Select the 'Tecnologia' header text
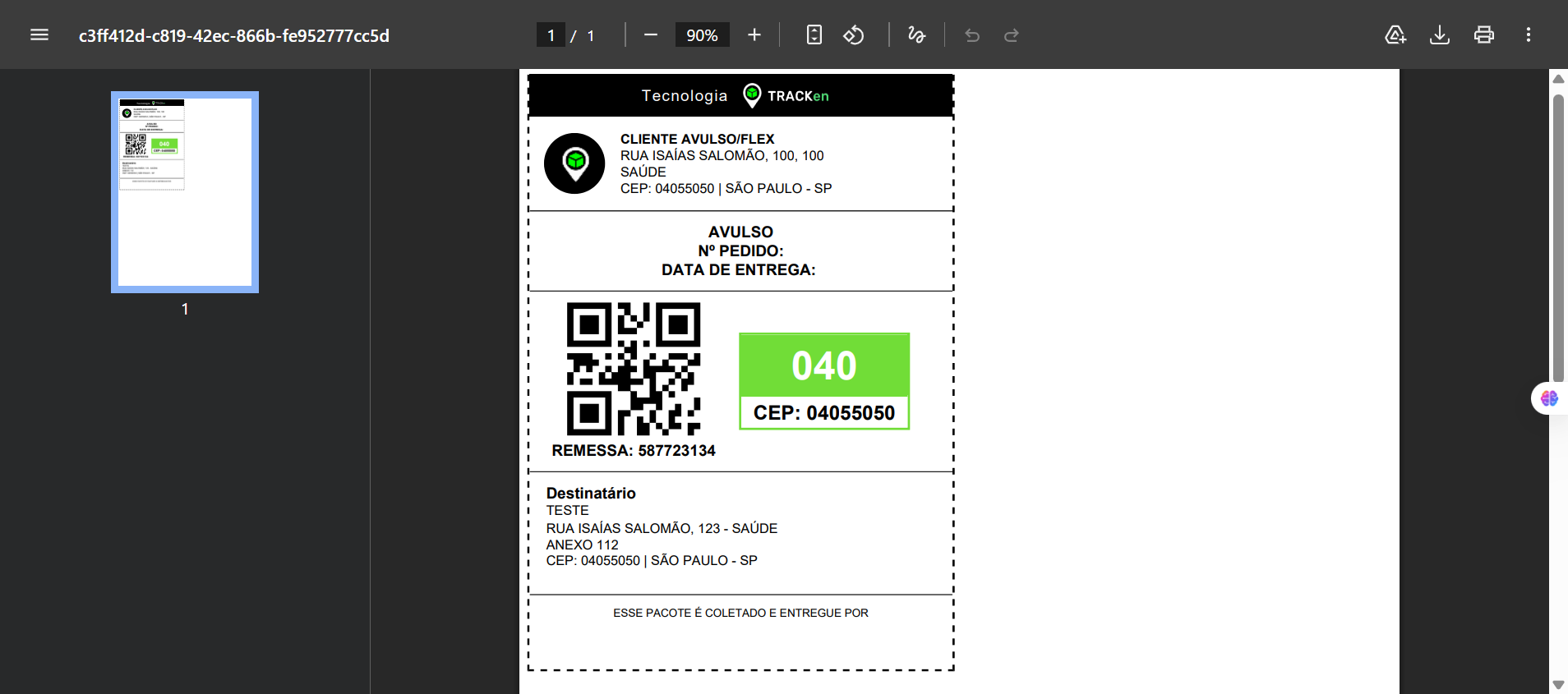This screenshot has height=694, width=1568. click(685, 95)
